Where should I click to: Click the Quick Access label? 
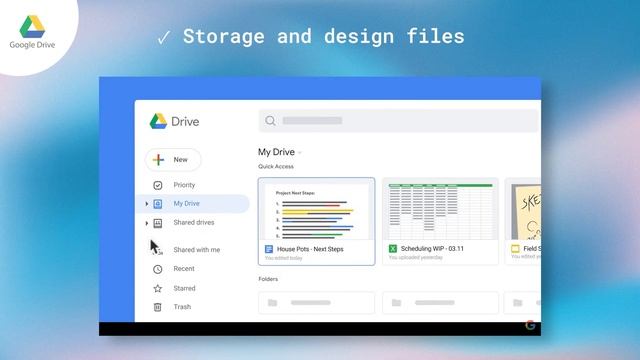click(276, 167)
